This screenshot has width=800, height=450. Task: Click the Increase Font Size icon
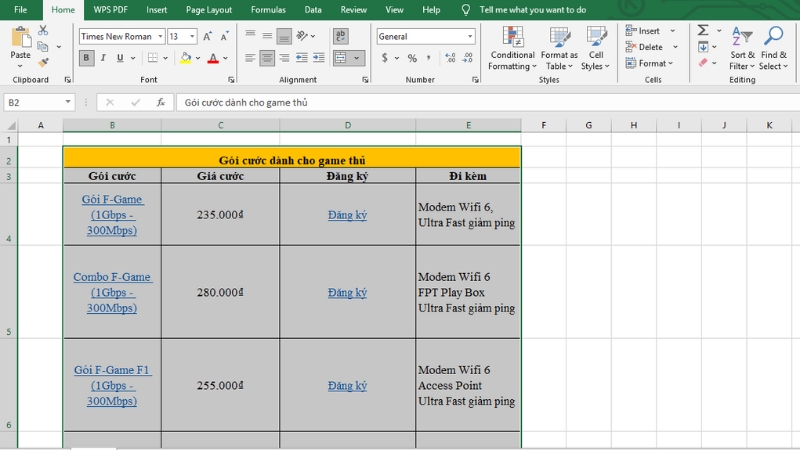[208, 36]
